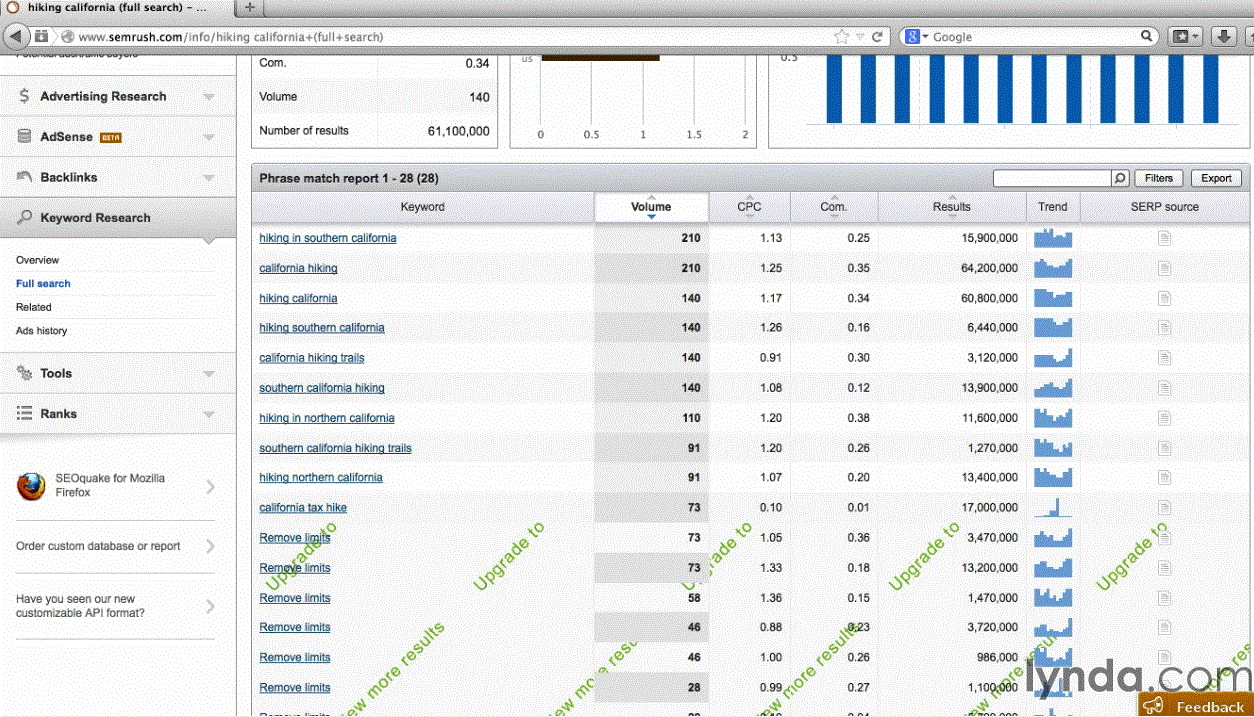Image resolution: width=1254 pixels, height=717 pixels.
Task: Sort table by Com. column header
Action: [x=833, y=207]
